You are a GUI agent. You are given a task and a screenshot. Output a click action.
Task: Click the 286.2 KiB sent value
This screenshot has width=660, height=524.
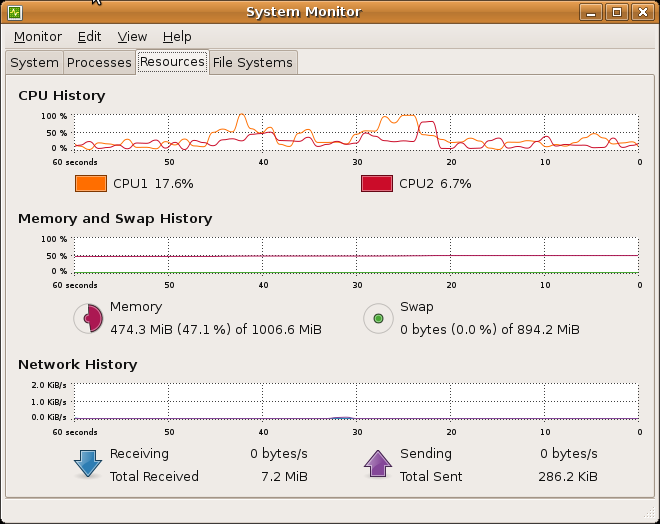pos(568,476)
